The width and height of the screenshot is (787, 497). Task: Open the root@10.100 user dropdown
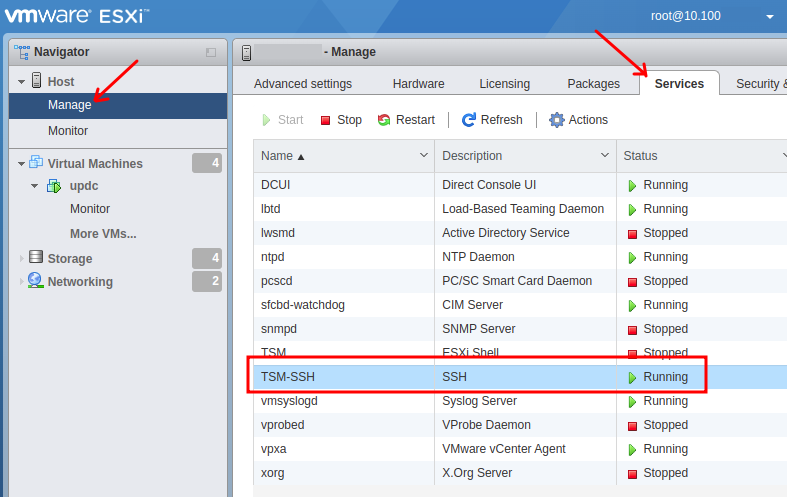click(769, 17)
